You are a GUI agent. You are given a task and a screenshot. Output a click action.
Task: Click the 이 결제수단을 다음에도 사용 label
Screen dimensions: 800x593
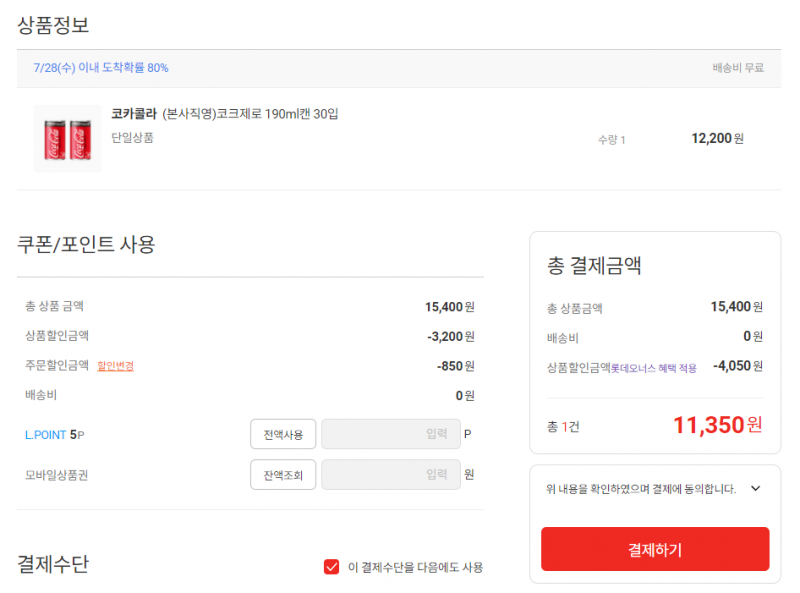pyautogui.click(x=415, y=567)
